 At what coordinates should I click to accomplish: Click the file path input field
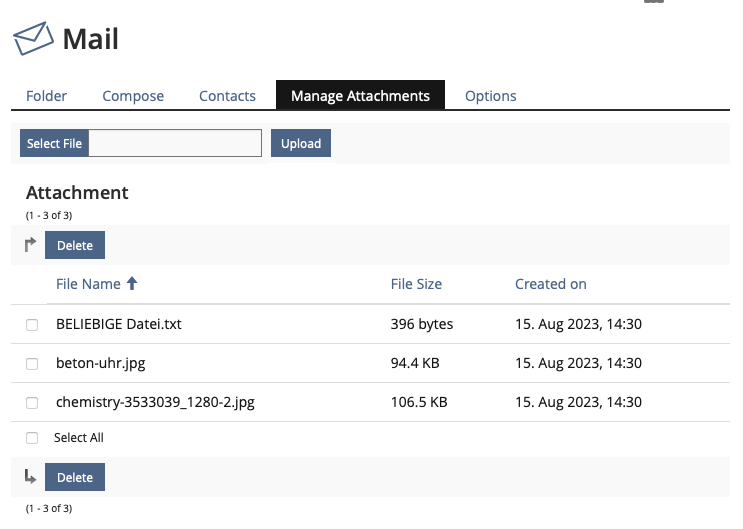point(175,143)
